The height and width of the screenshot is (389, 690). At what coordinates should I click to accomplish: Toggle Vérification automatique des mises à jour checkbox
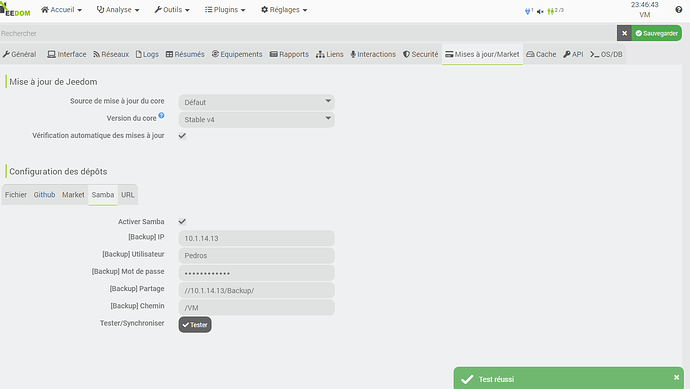182,136
